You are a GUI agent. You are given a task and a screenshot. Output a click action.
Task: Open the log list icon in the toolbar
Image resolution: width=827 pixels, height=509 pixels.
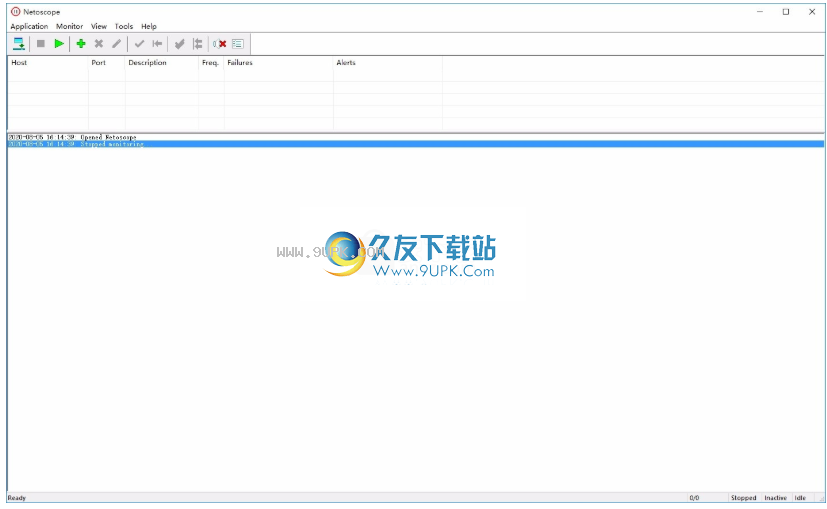coord(238,44)
